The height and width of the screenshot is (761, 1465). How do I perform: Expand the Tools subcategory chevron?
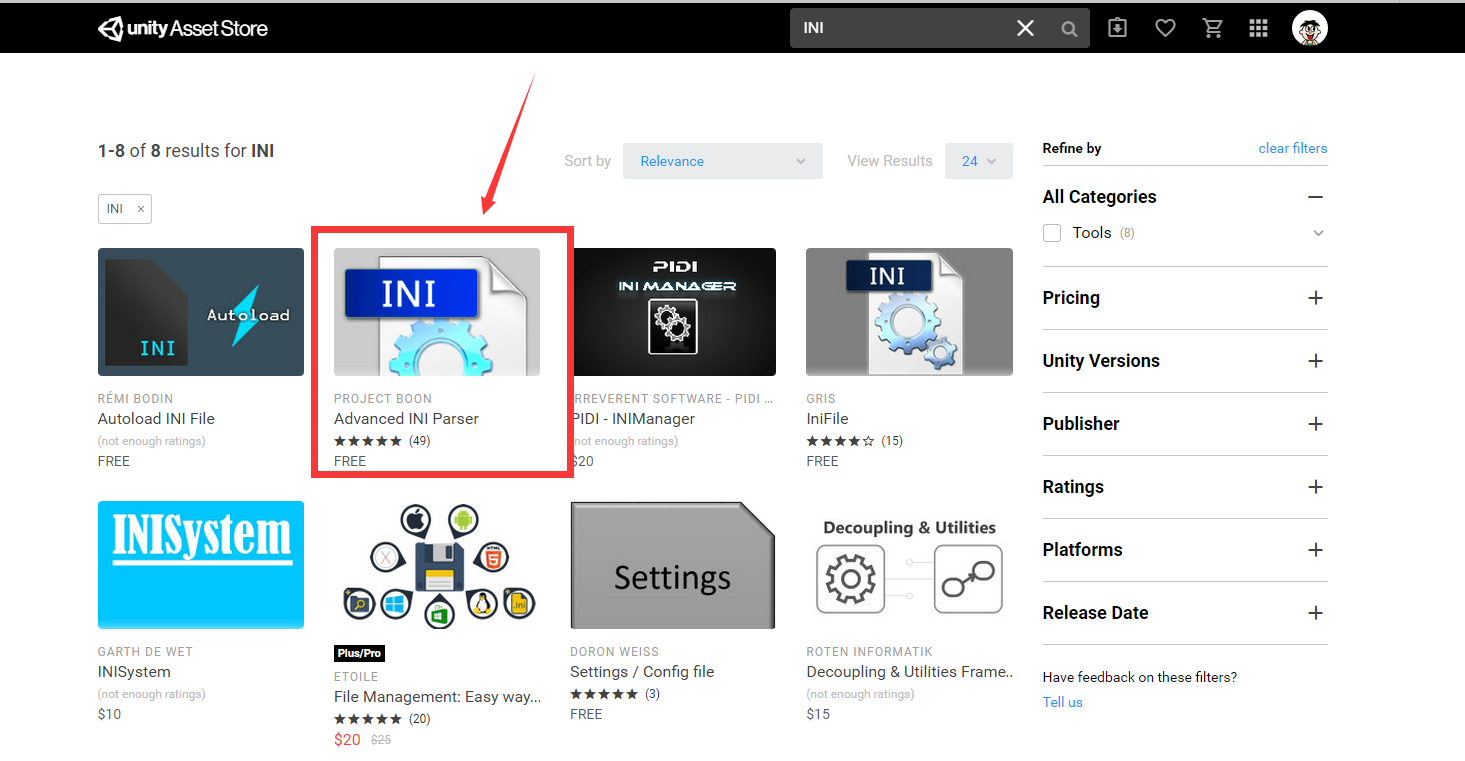[x=1318, y=233]
